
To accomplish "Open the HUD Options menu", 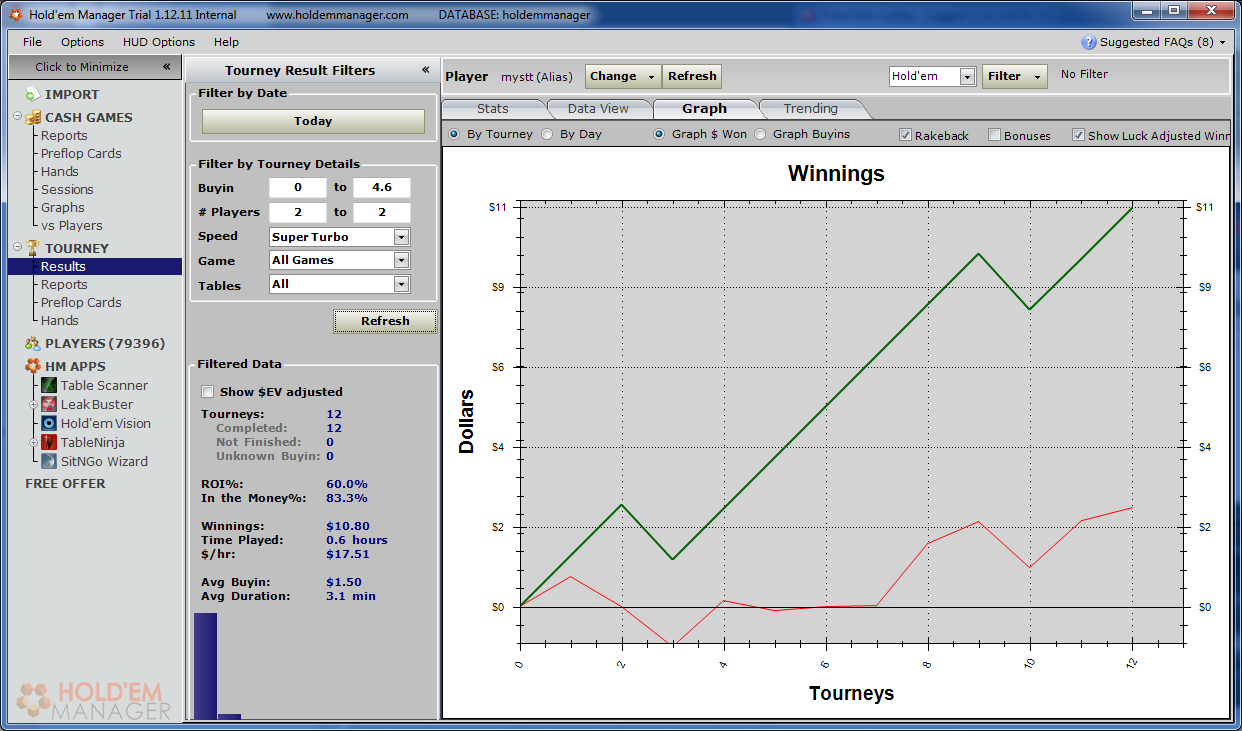I will [159, 42].
